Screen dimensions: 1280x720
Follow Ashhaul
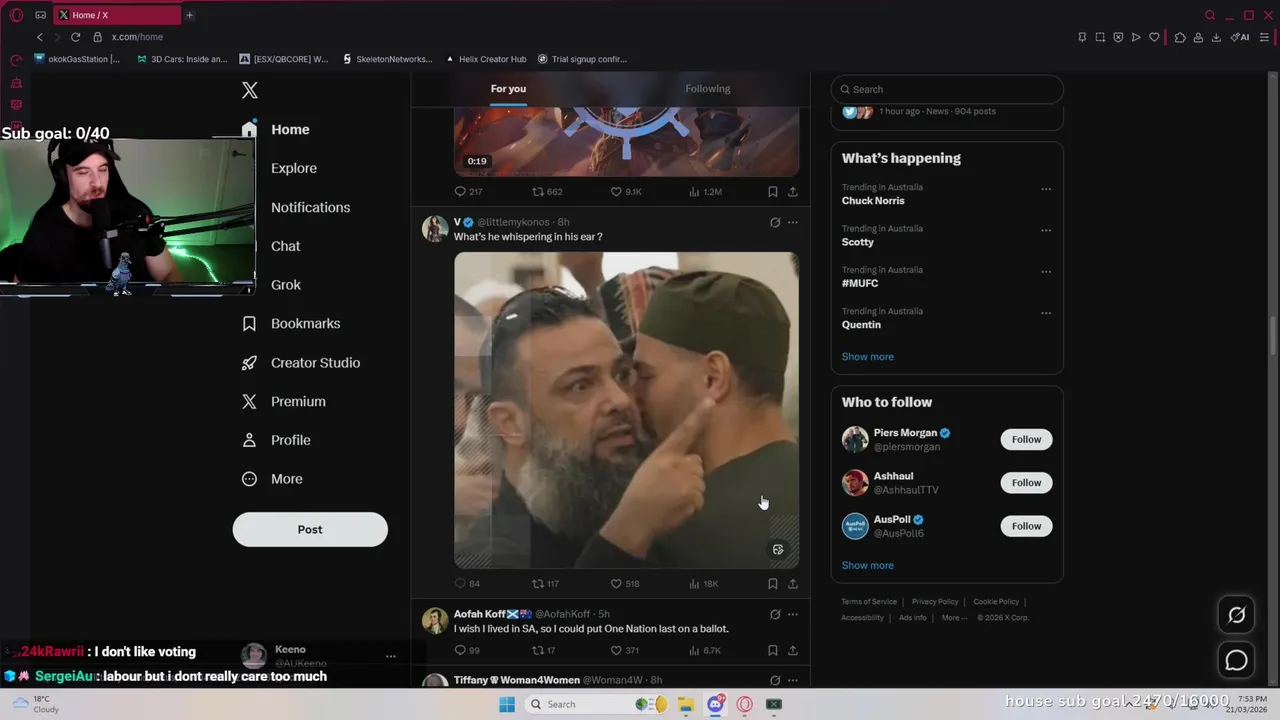pyautogui.click(x=1026, y=483)
